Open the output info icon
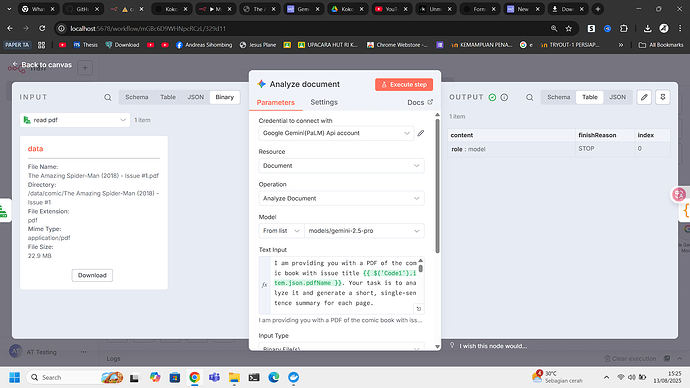The height and width of the screenshot is (388, 690). point(504,97)
